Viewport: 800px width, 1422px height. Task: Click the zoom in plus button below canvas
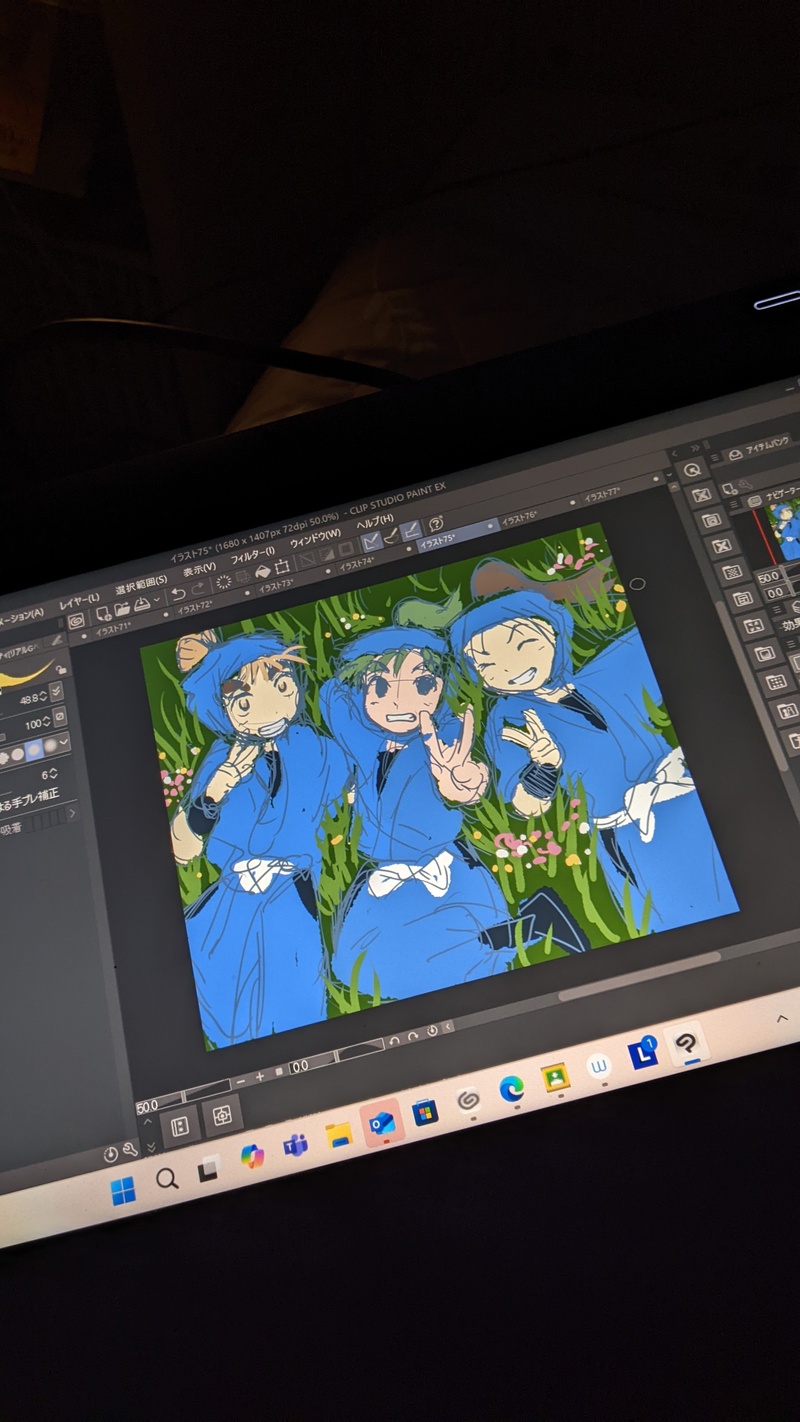260,1077
